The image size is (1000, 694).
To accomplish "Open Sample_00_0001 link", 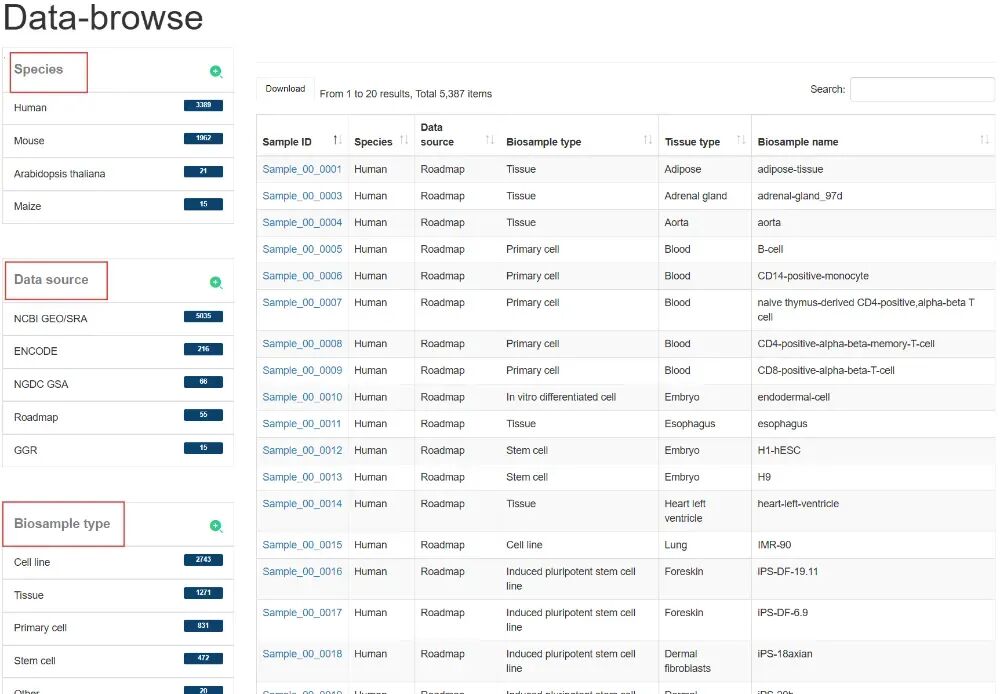I will click(302, 169).
